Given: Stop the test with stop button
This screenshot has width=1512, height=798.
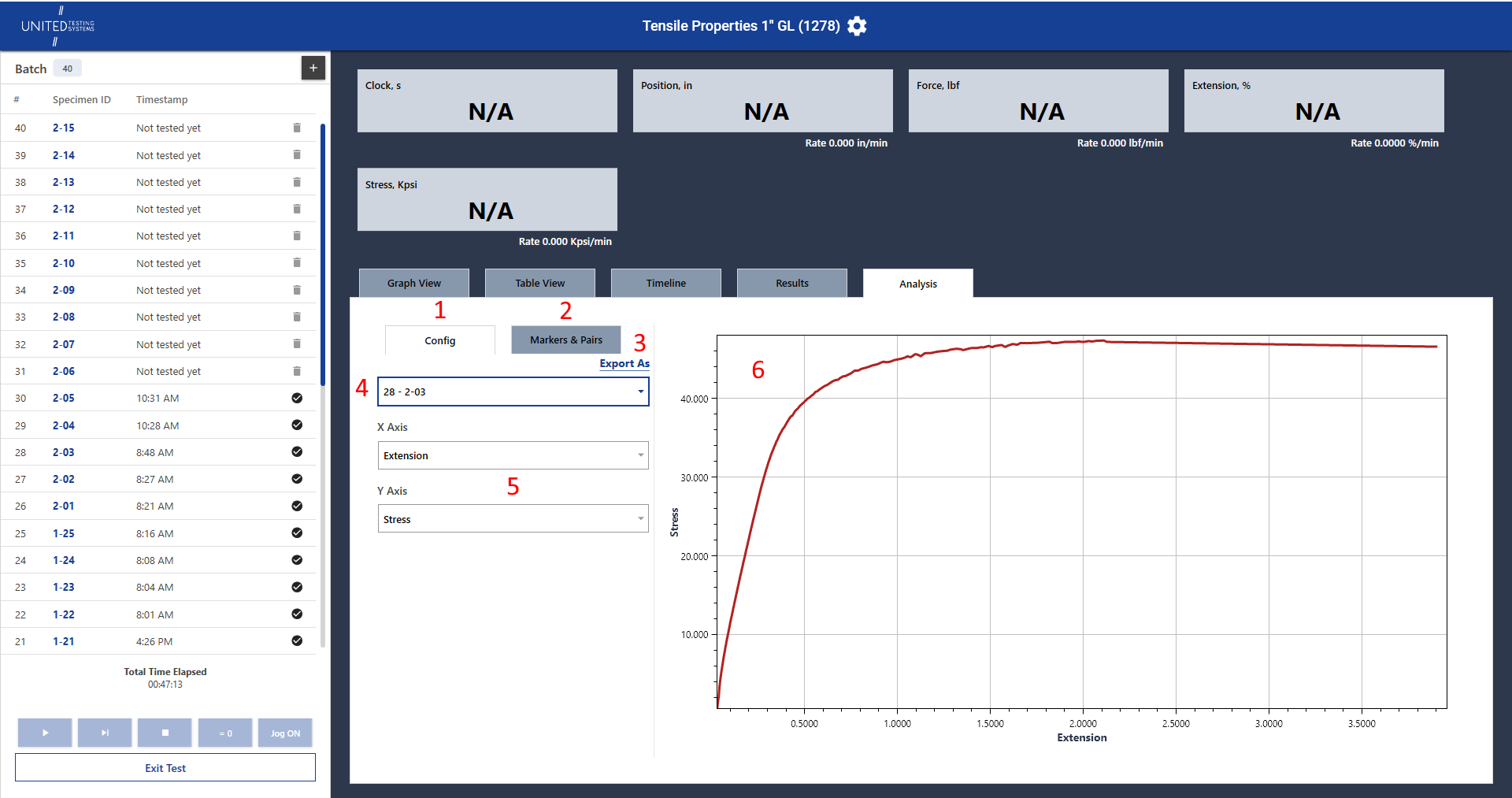Looking at the screenshot, I should coord(165,733).
